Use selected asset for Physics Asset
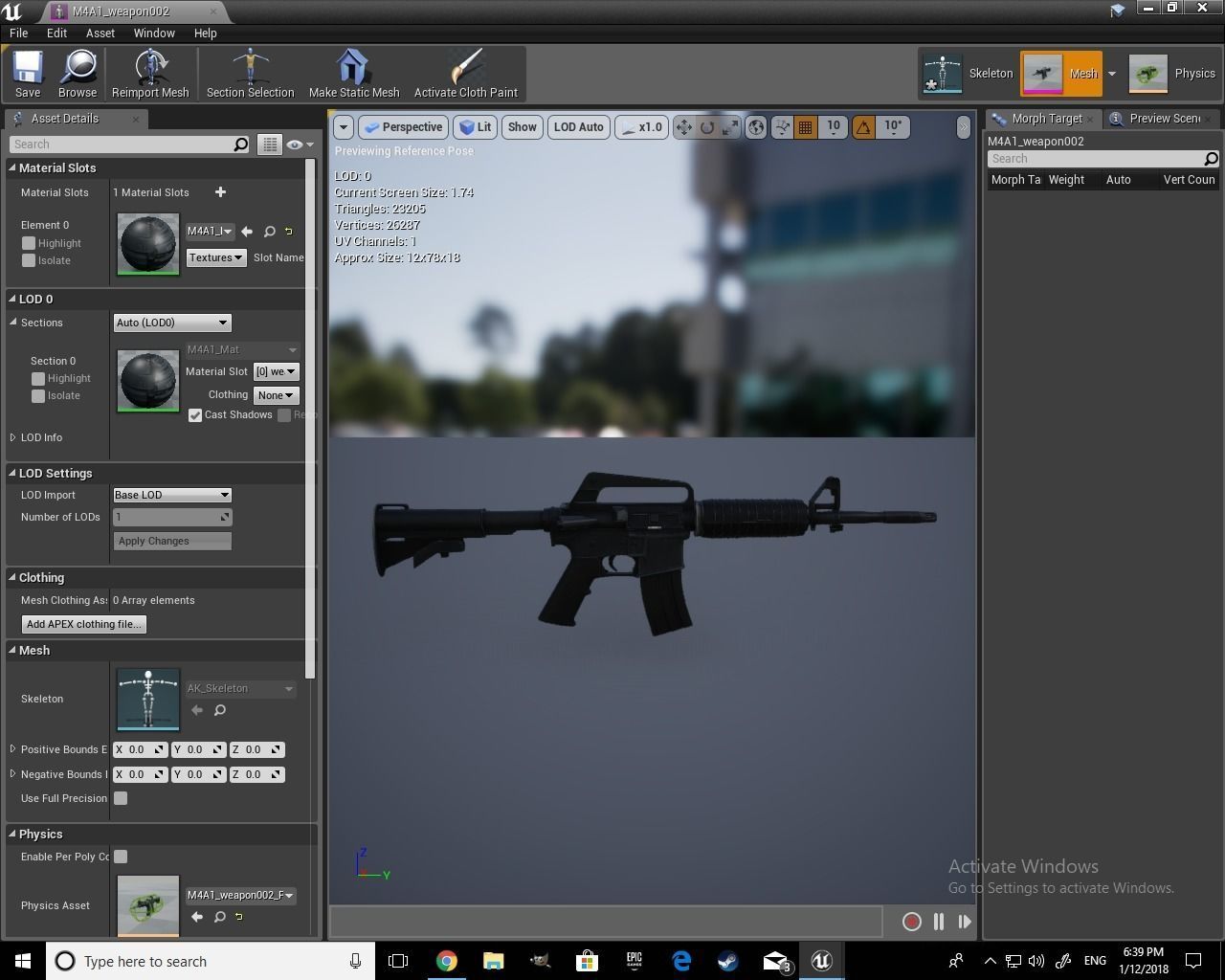This screenshot has width=1225, height=980. (x=197, y=917)
